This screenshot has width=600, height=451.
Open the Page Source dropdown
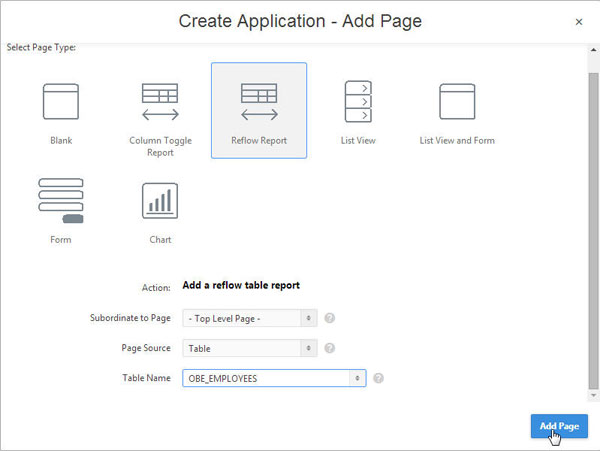(250, 348)
